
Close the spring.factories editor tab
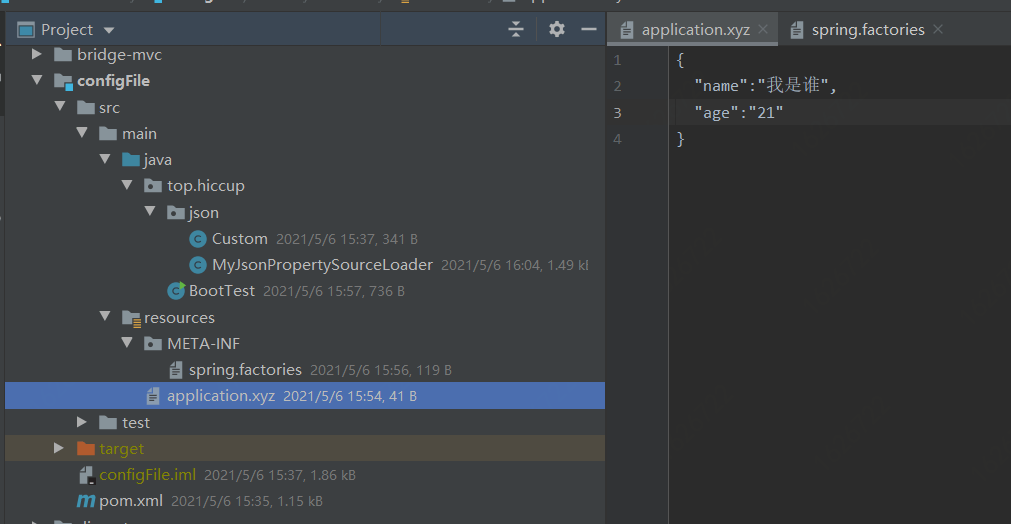tap(938, 29)
